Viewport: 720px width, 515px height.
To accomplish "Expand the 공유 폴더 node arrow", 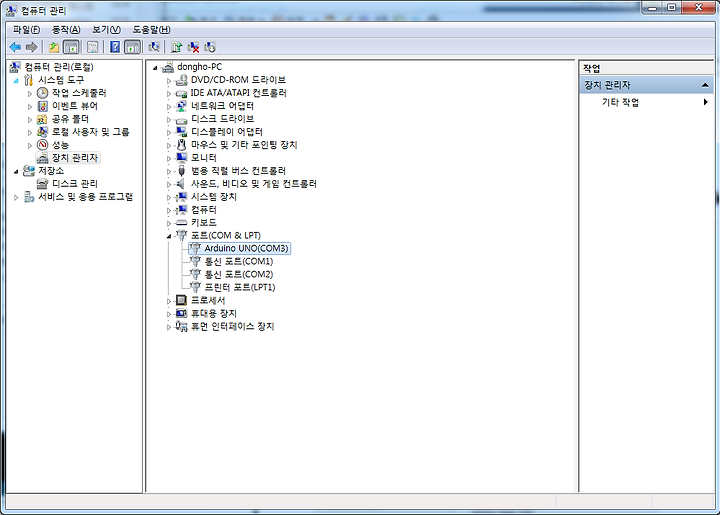I will click(x=30, y=119).
